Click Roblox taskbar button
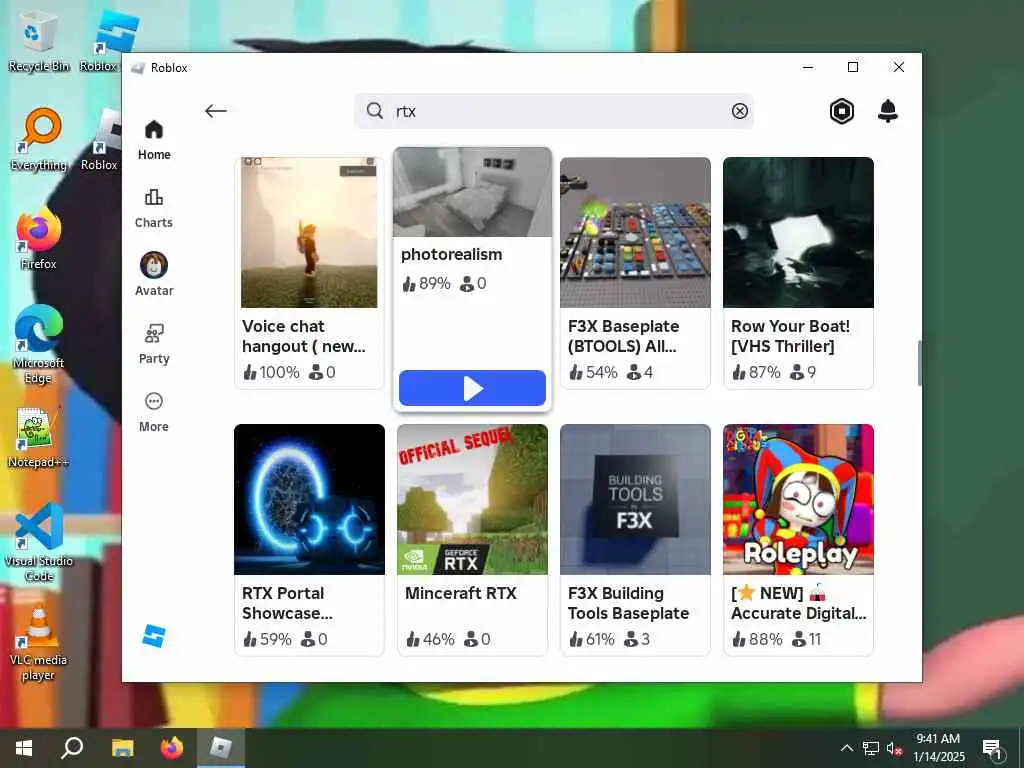Image resolution: width=1024 pixels, height=768 pixels. pyautogui.click(x=221, y=748)
